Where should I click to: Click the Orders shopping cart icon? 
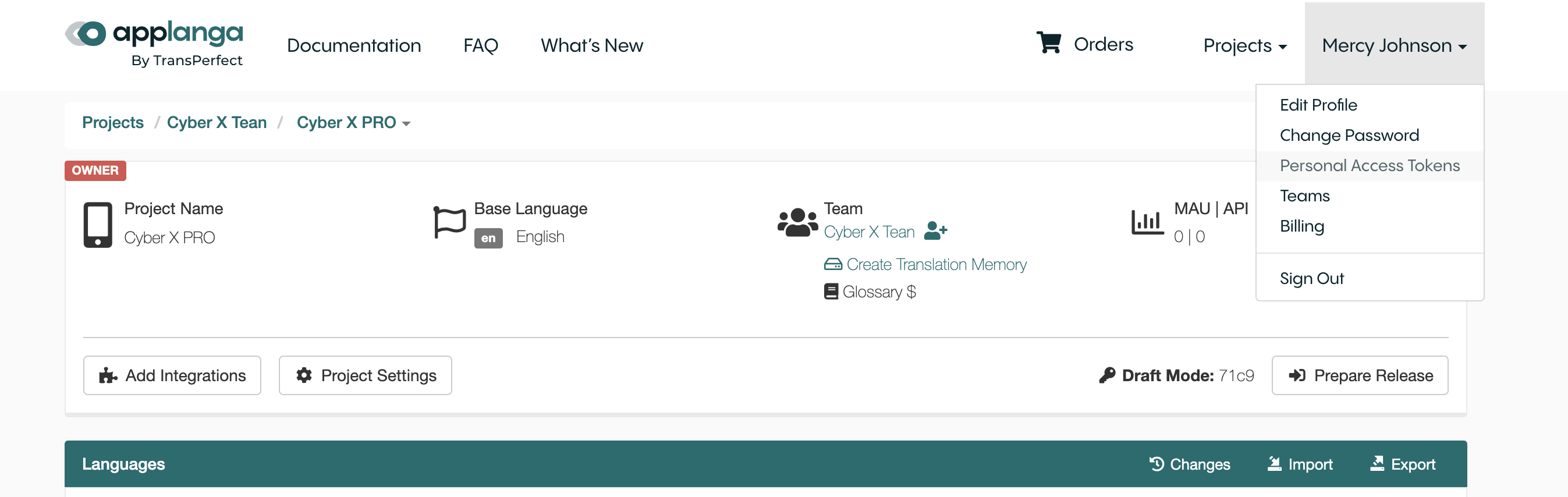[1048, 42]
